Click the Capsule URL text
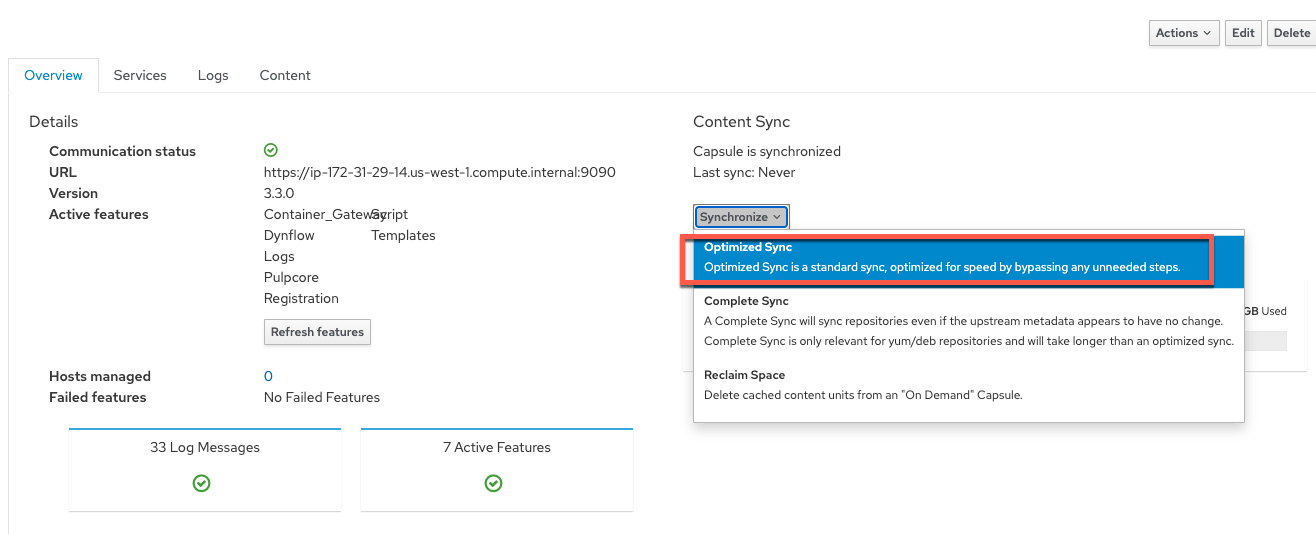 (439, 172)
